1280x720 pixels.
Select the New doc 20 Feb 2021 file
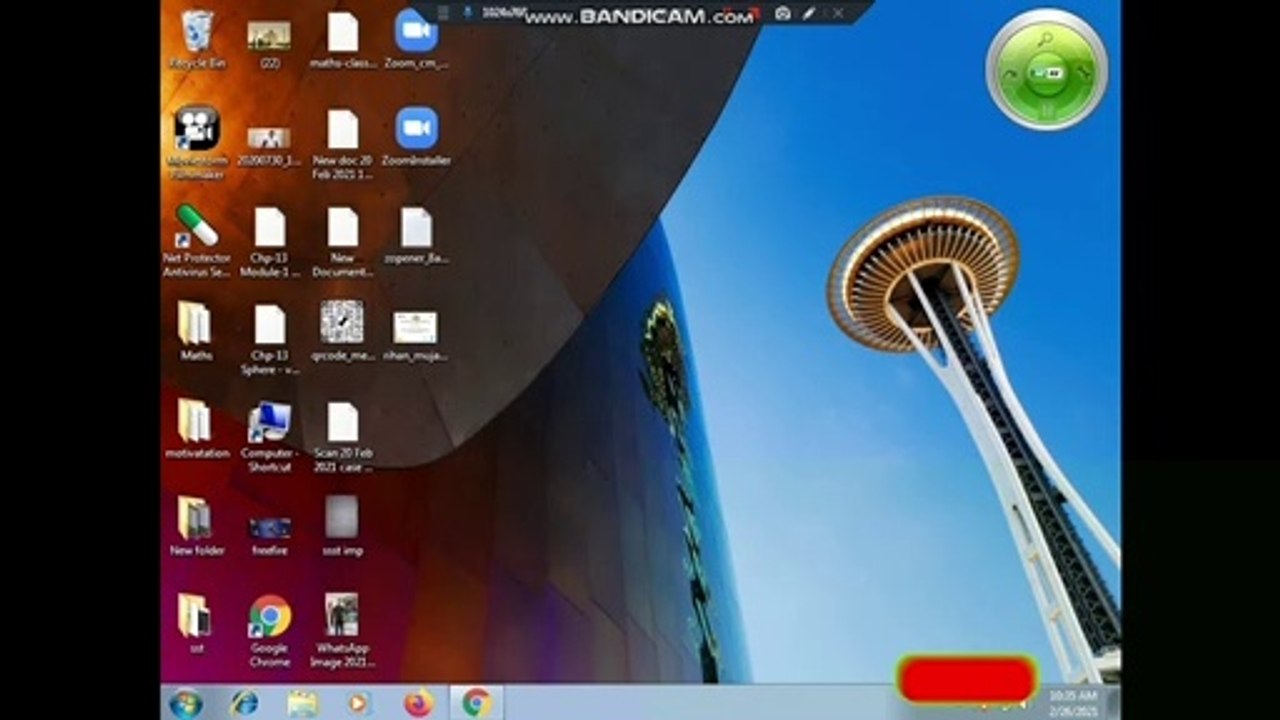[x=343, y=143]
